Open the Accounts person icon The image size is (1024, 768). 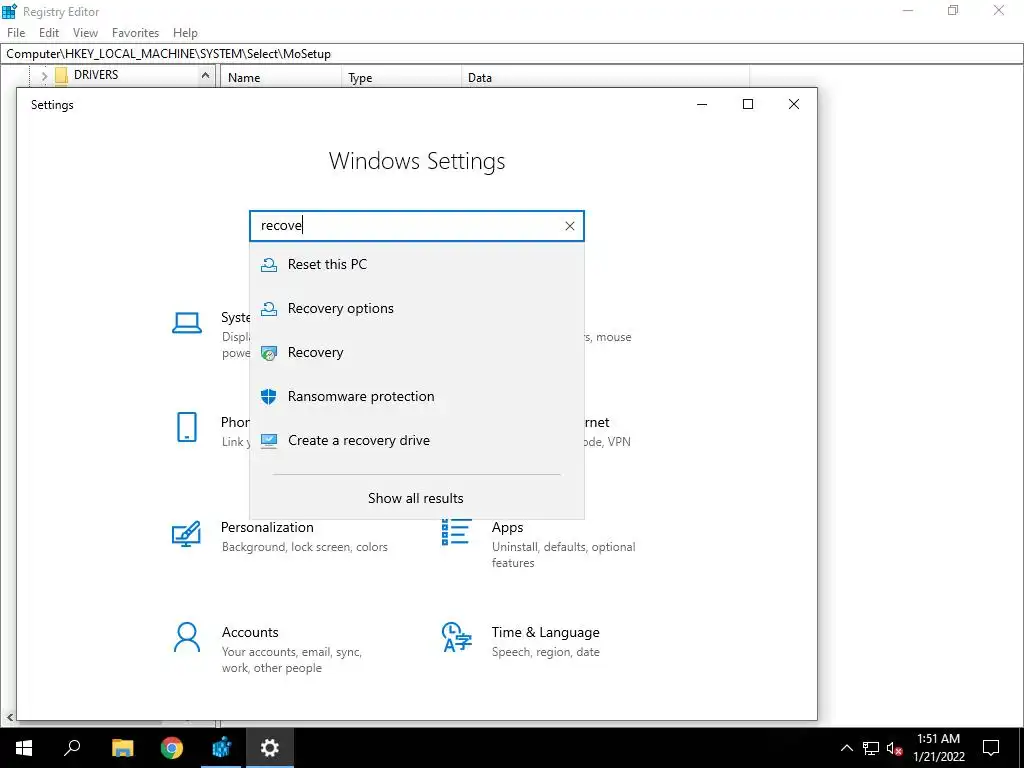pyautogui.click(x=187, y=637)
